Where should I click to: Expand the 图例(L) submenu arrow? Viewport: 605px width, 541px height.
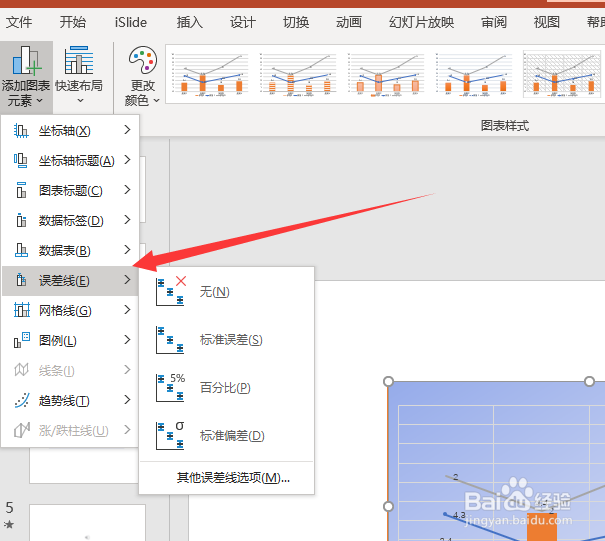tap(127, 340)
